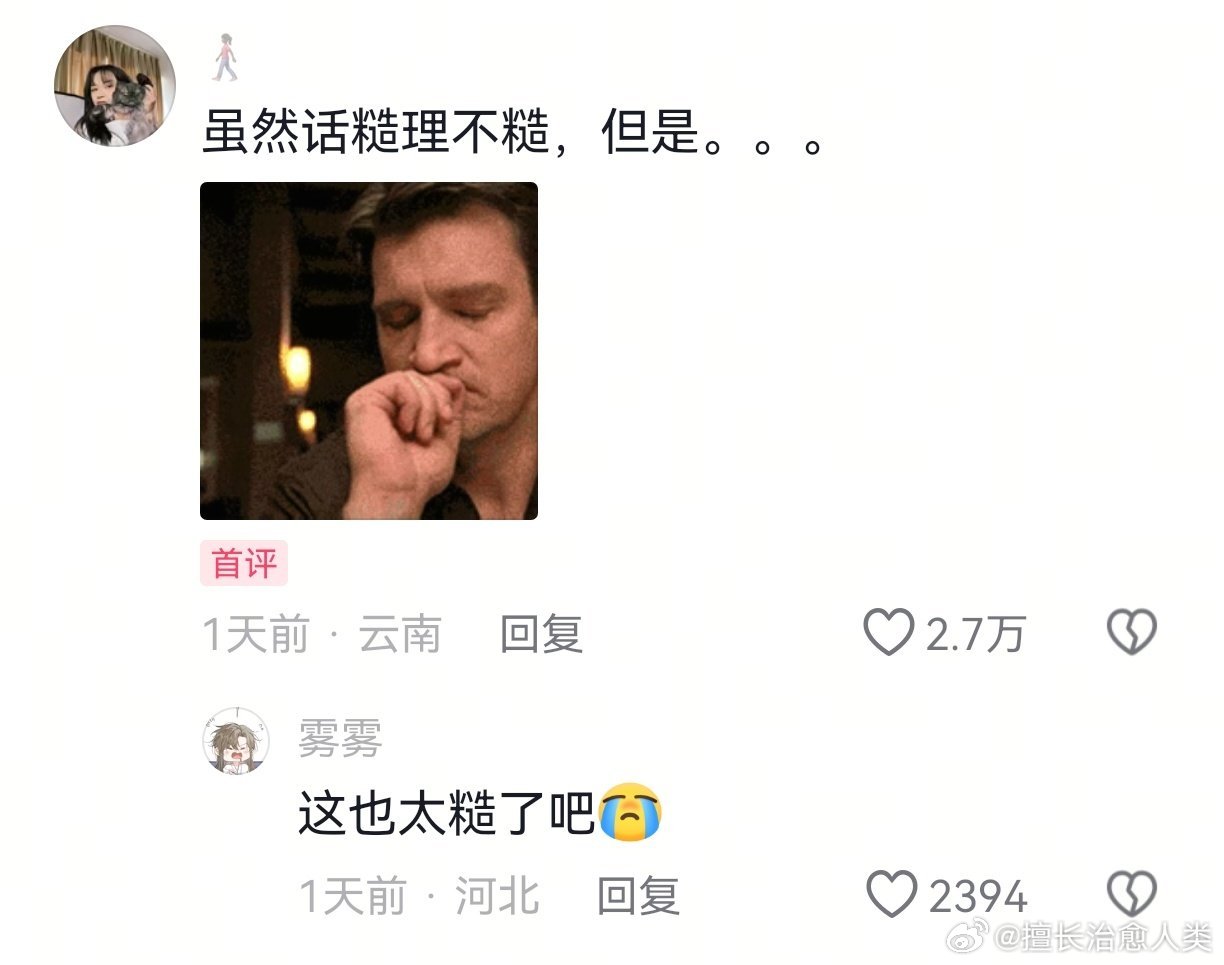This screenshot has height=965, width=1224.
Task: Open the first commenter's profile avatar
Action: [115, 86]
